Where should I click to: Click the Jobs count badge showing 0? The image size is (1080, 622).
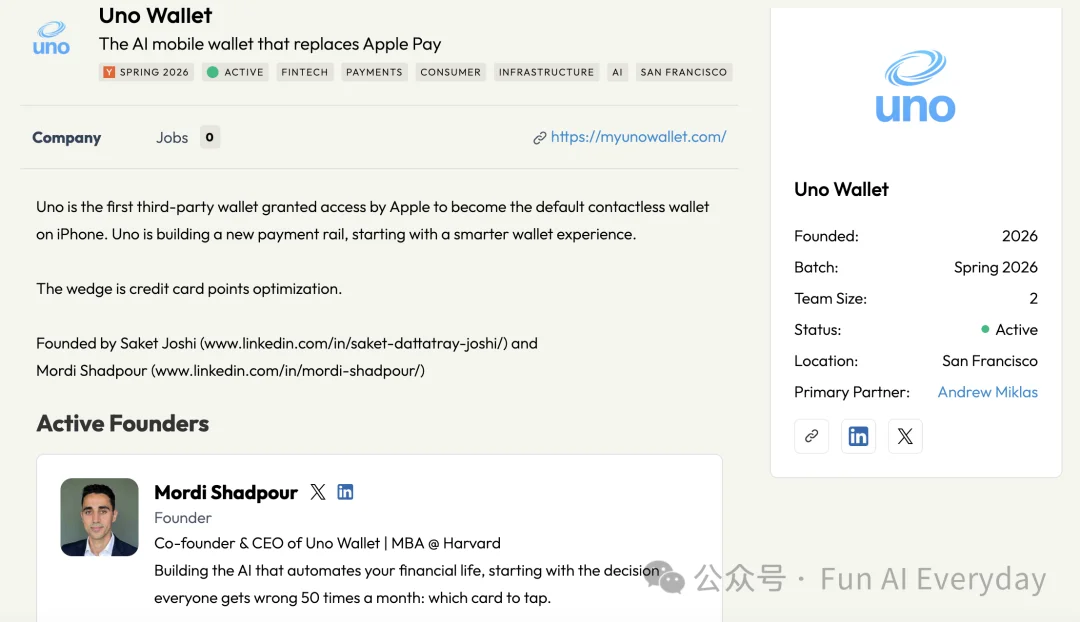pos(209,137)
